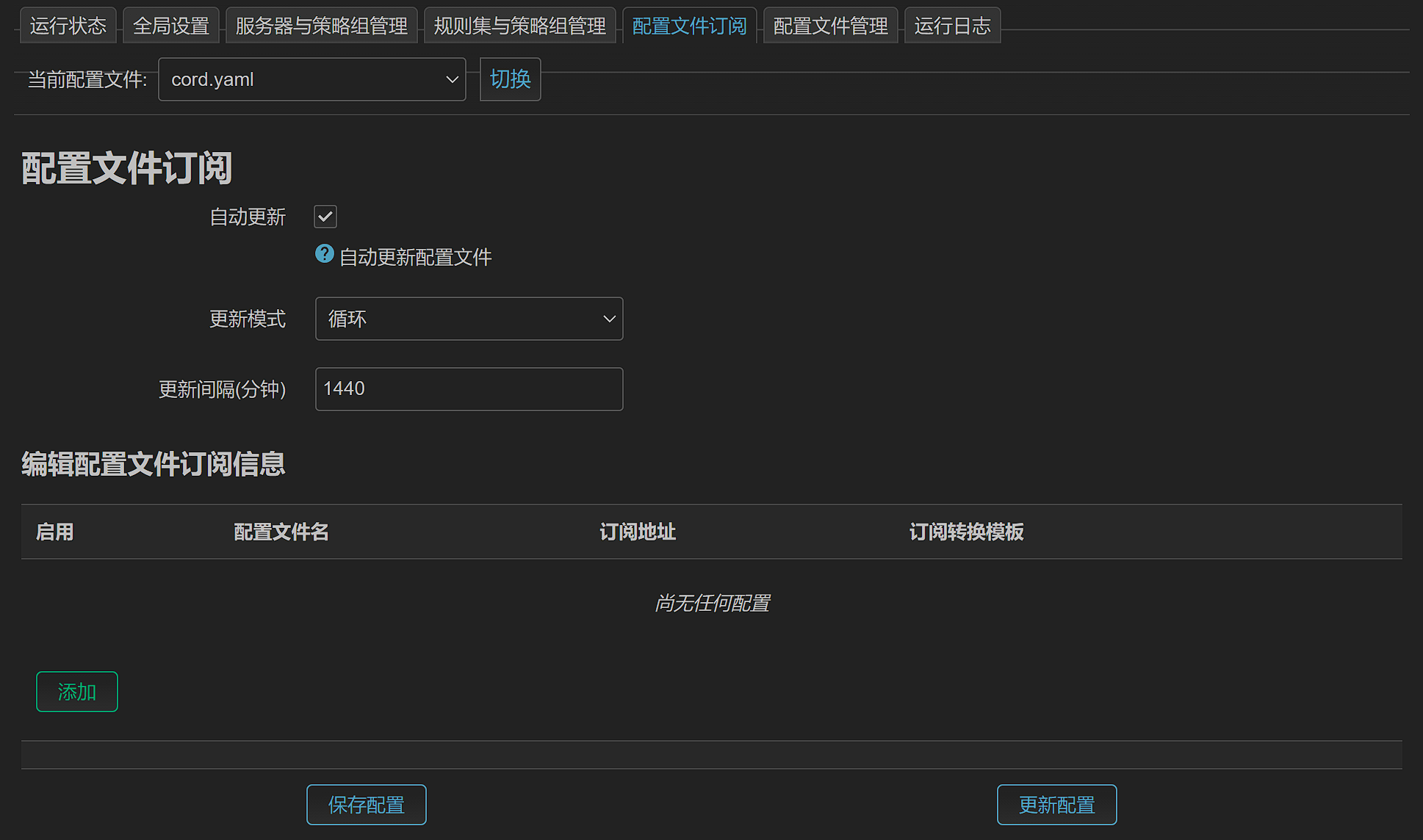Click the 配置文件名 column header
Image resolution: width=1423 pixels, height=840 pixels.
pos(281,532)
